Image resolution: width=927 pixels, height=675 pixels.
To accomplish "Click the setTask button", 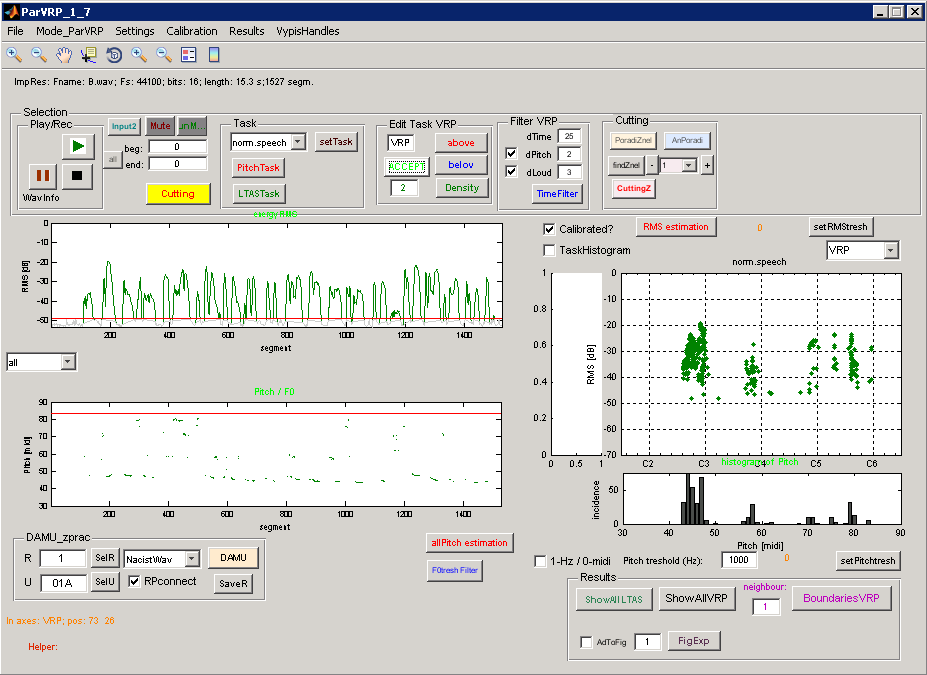I will (336, 142).
